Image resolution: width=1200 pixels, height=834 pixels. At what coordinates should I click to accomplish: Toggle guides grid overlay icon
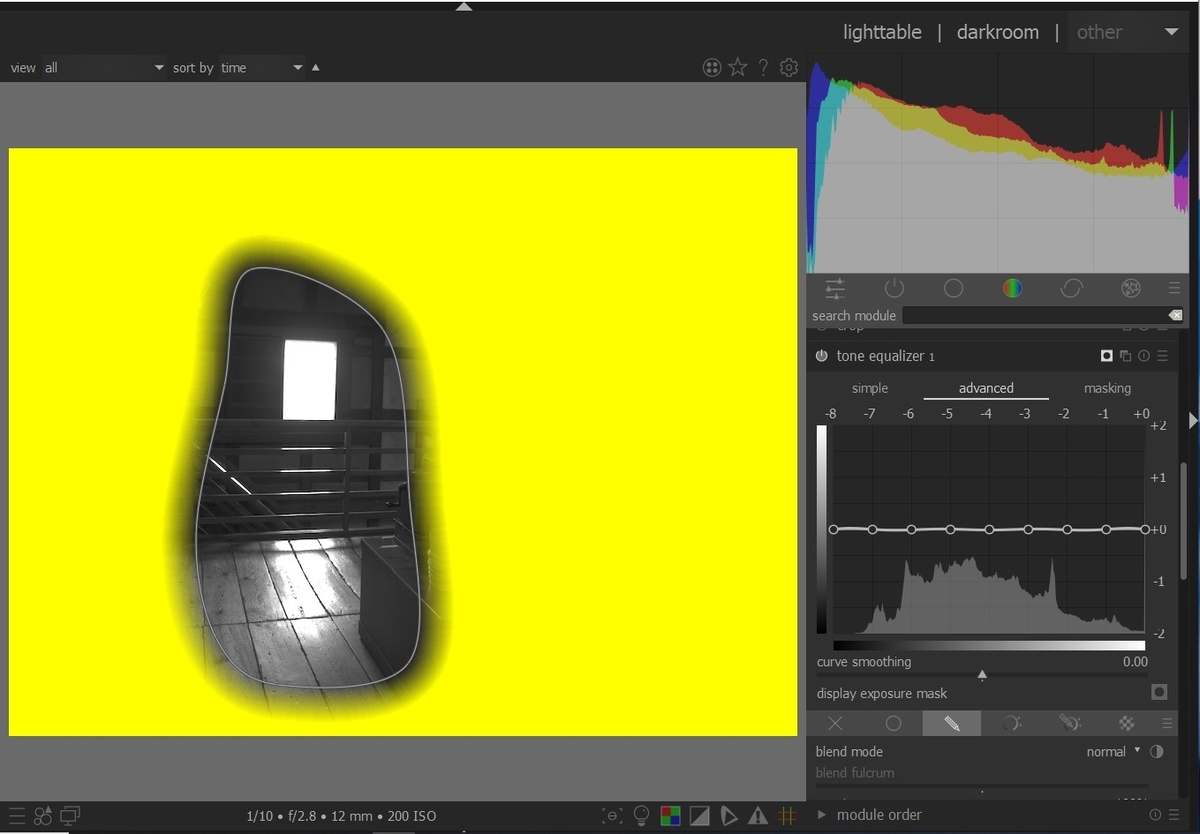[787, 816]
